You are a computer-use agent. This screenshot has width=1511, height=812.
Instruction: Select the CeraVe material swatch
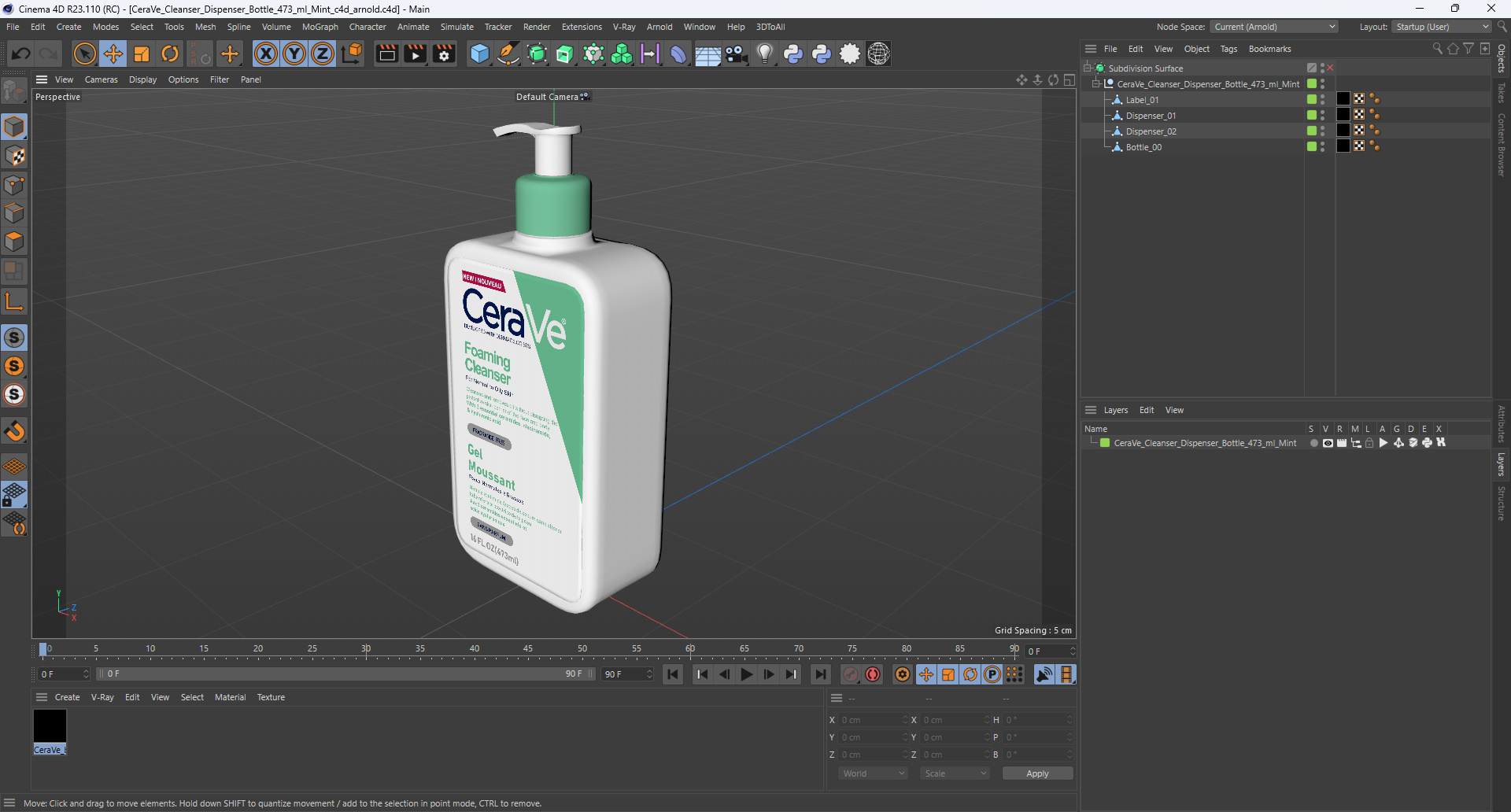(50, 726)
